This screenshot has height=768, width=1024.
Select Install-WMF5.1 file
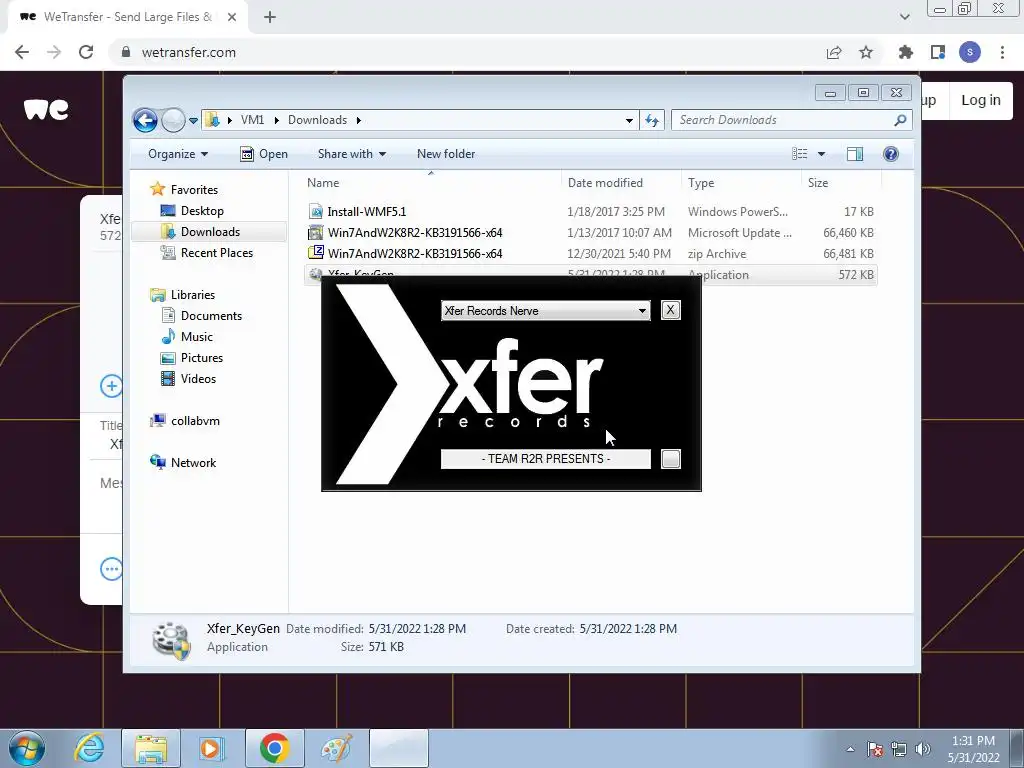pos(590,212)
